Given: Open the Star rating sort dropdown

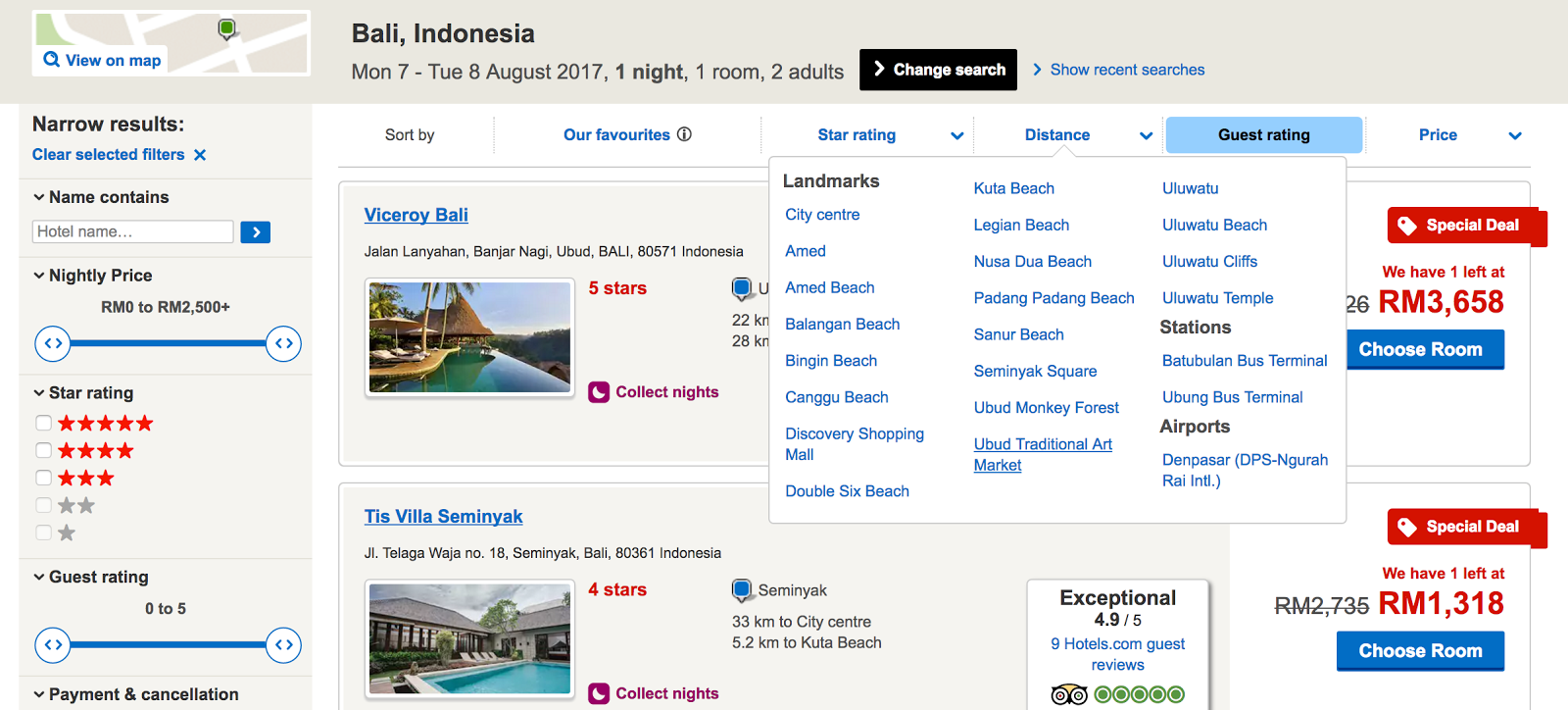Looking at the screenshot, I should (956, 135).
